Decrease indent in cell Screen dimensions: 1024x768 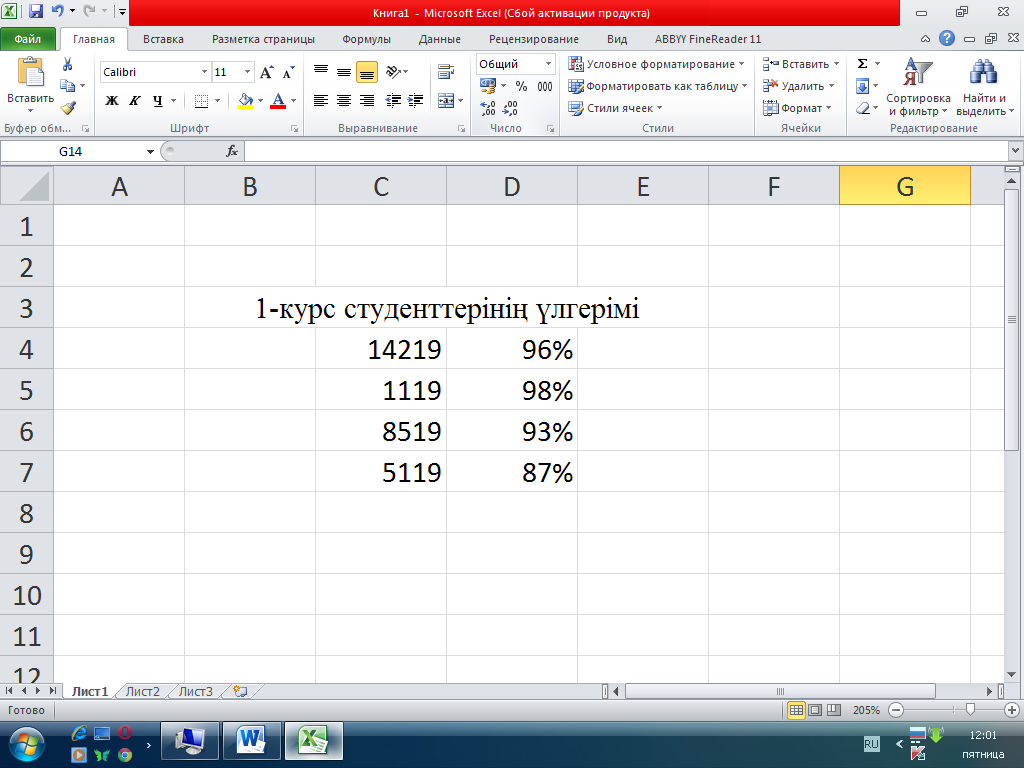(x=393, y=100)
